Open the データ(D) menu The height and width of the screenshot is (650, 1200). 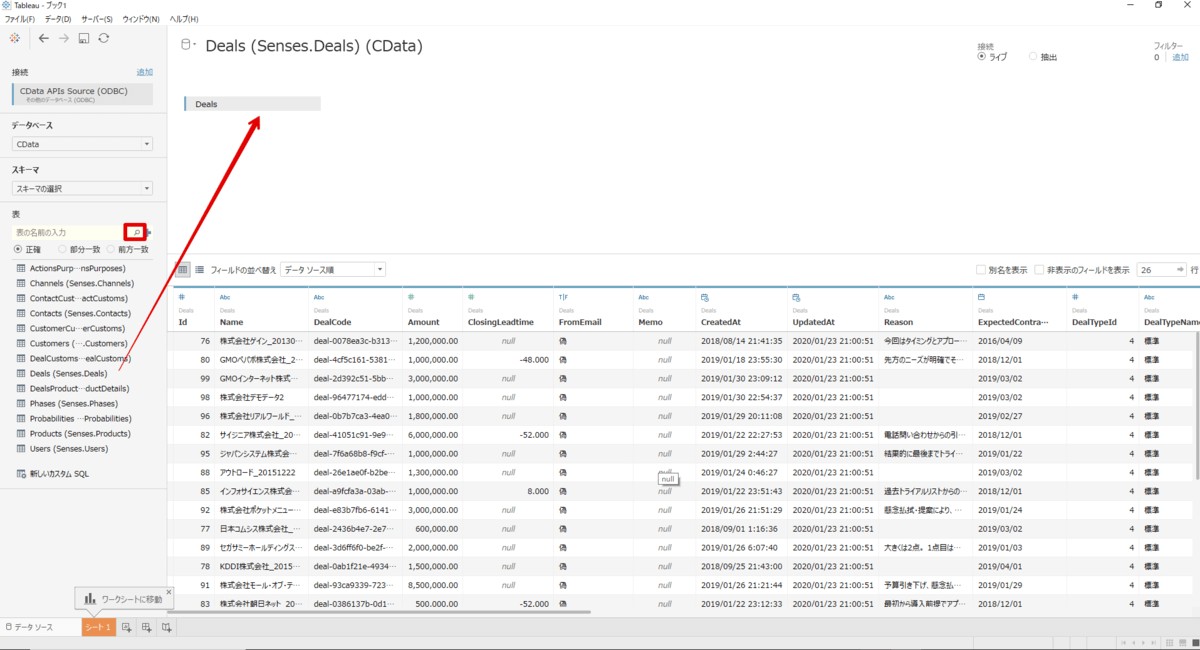[57, 19]
